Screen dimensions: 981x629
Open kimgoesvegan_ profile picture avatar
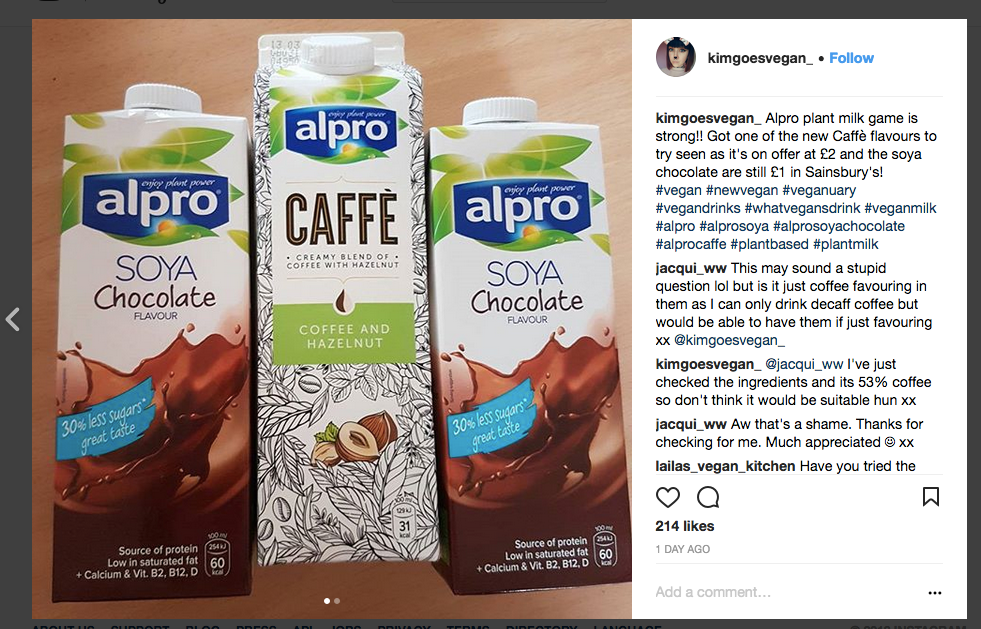[x=676, y=58]
